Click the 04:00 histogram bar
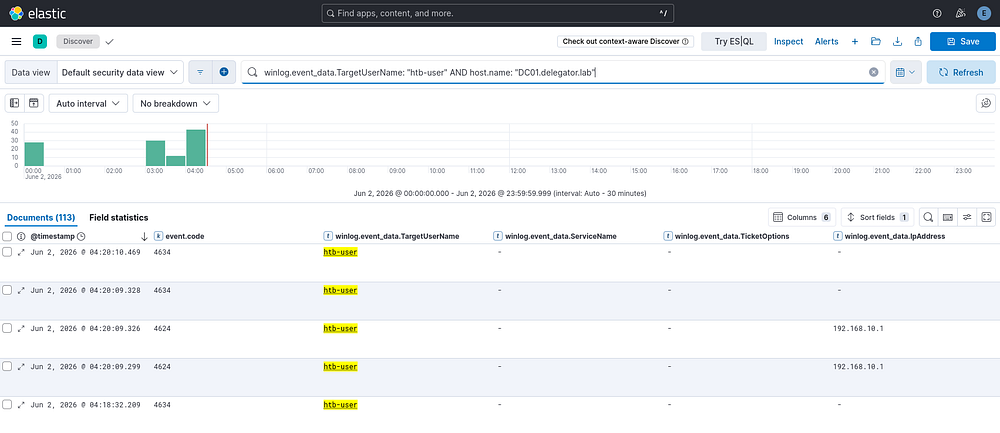The height and width of the screenshot is (433, 1000). [196, 148]
